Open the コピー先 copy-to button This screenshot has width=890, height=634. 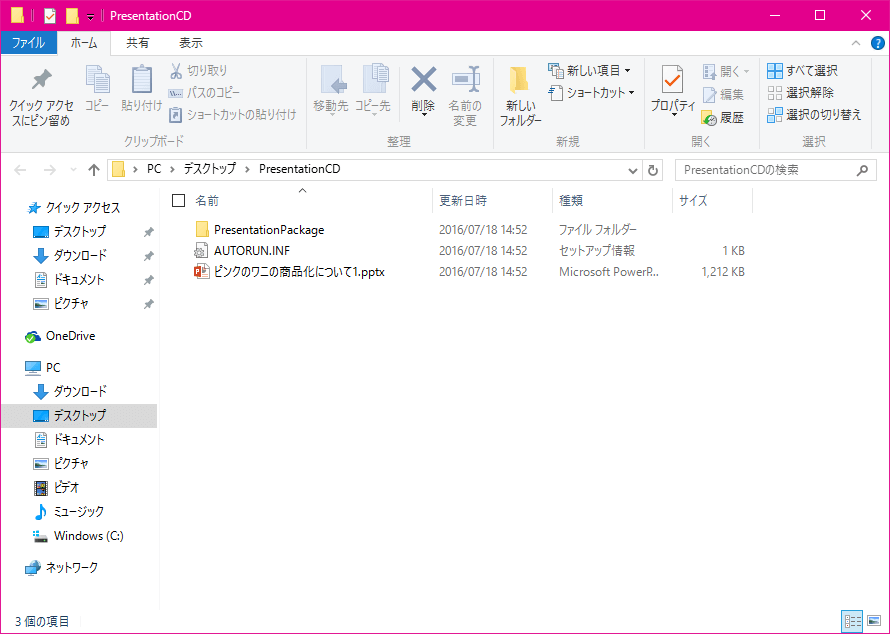click(373, 91)
